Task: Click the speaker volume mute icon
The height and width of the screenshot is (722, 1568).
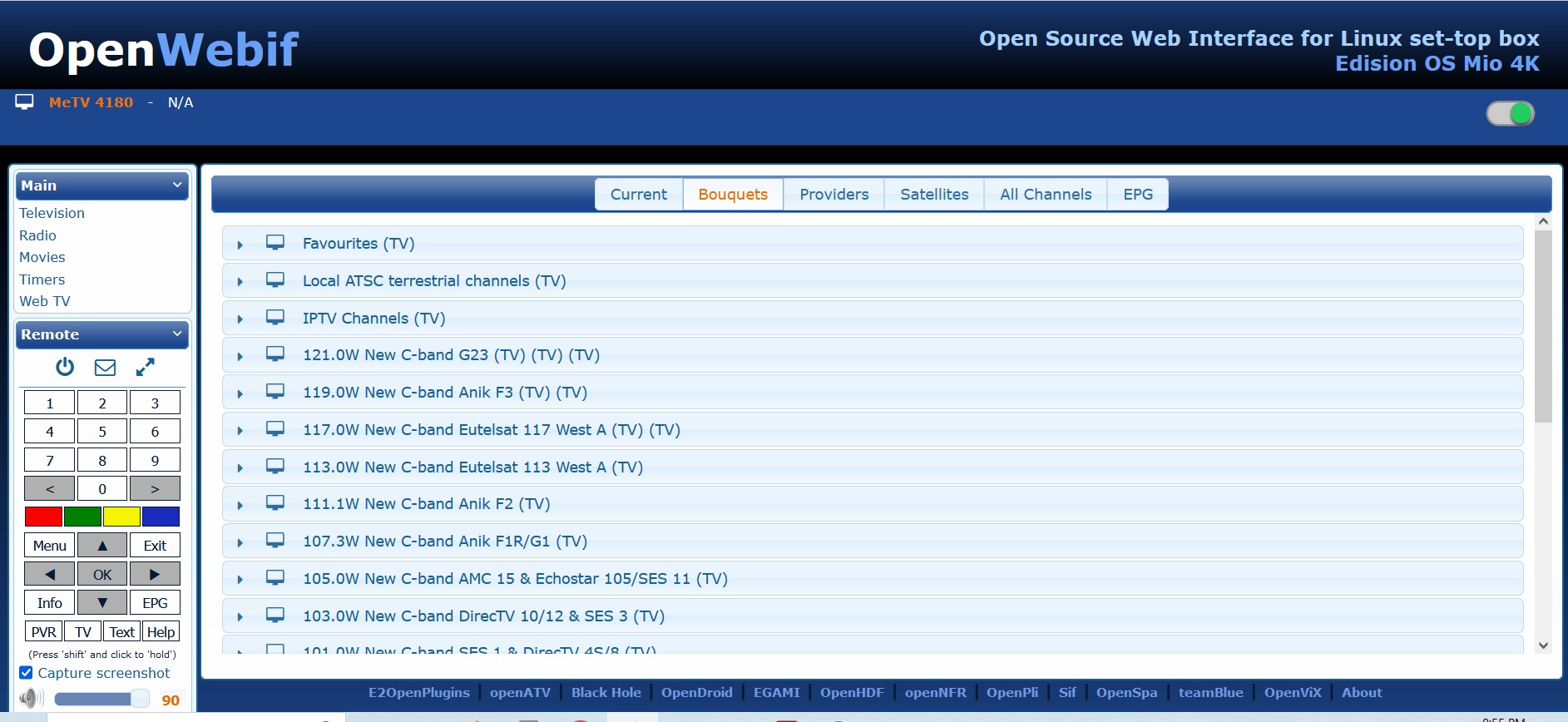Action: tap(31, 699)
